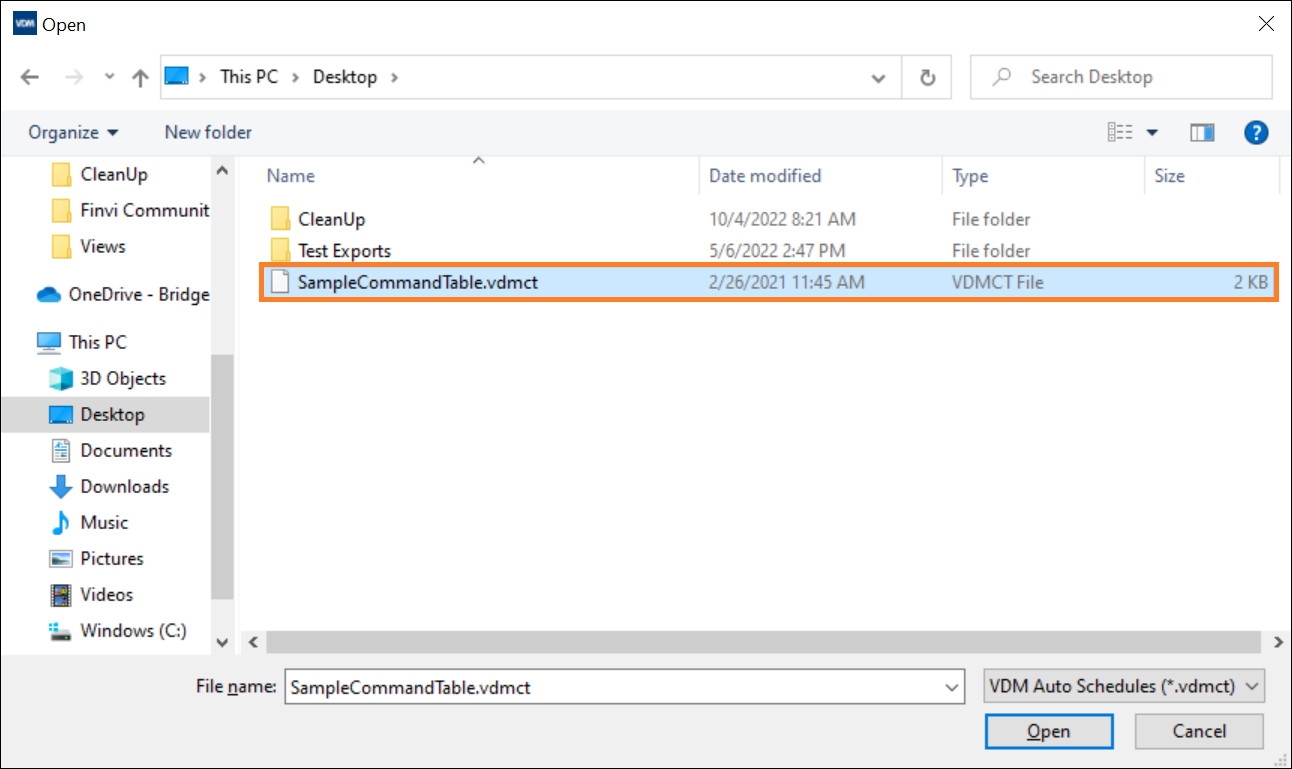
Task: Select This PC in navigation pane
Action: pos(98,342)
